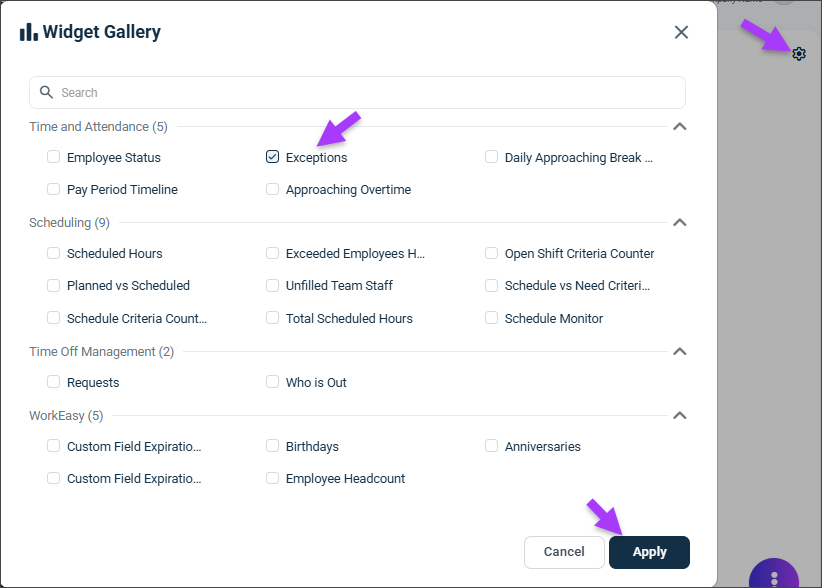Collapse the WorkEasy section
The width and height of the screenshot is (822, 588).
(x=679, y=415)
